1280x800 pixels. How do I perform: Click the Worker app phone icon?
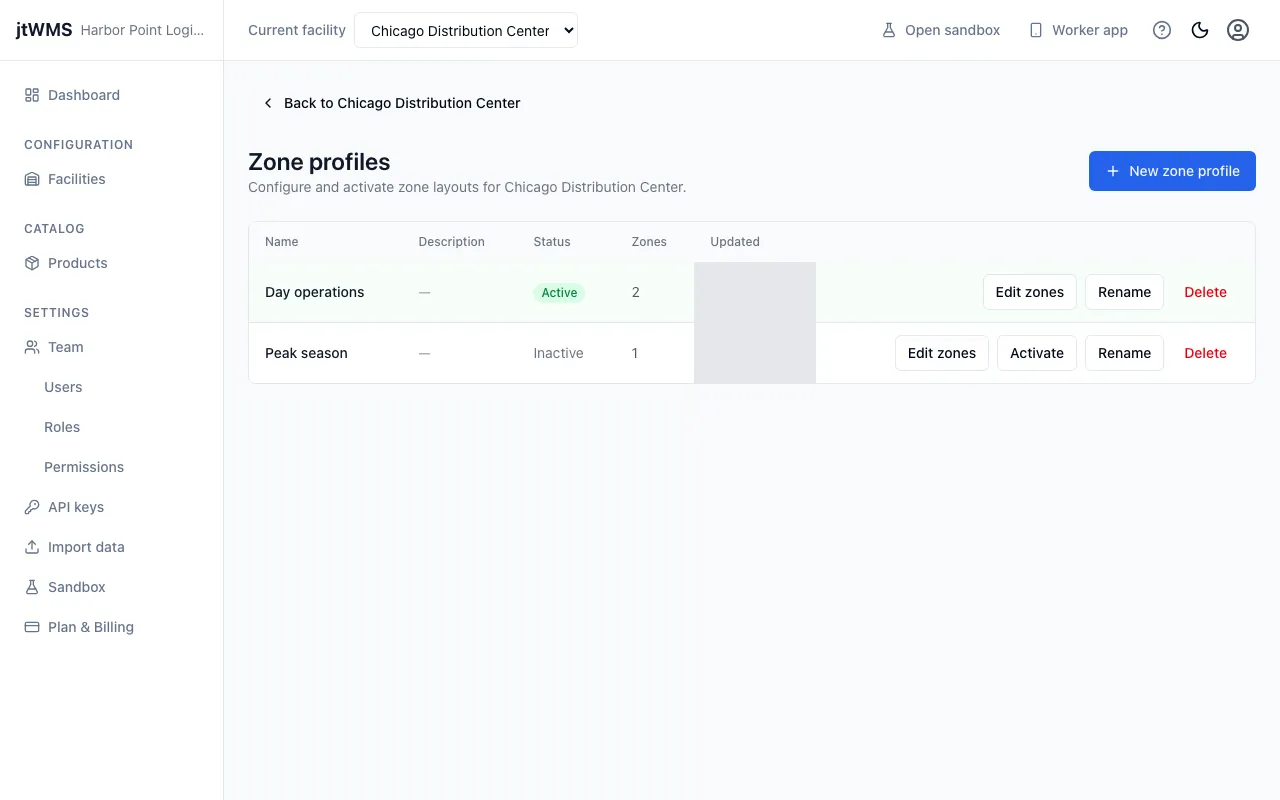coord(1036,30)
